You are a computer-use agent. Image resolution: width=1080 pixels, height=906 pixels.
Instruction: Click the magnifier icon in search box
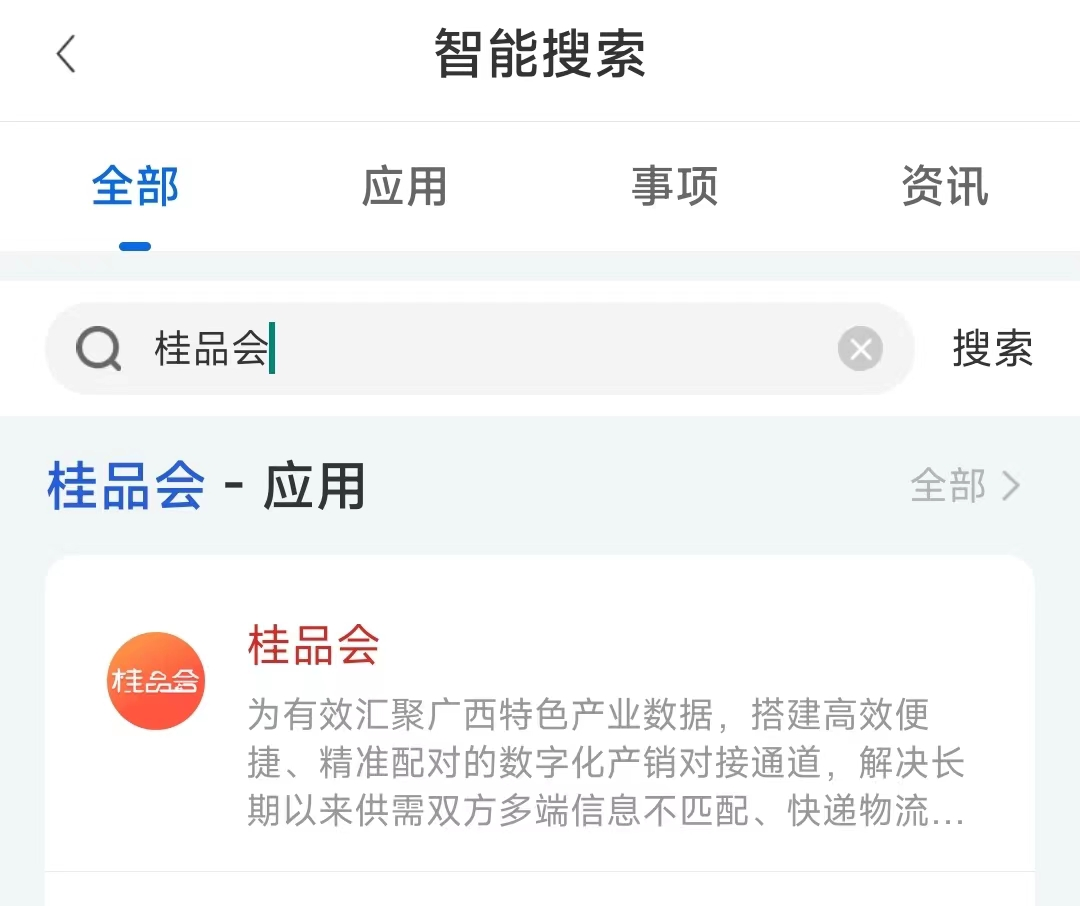click(x=98, y=349)
